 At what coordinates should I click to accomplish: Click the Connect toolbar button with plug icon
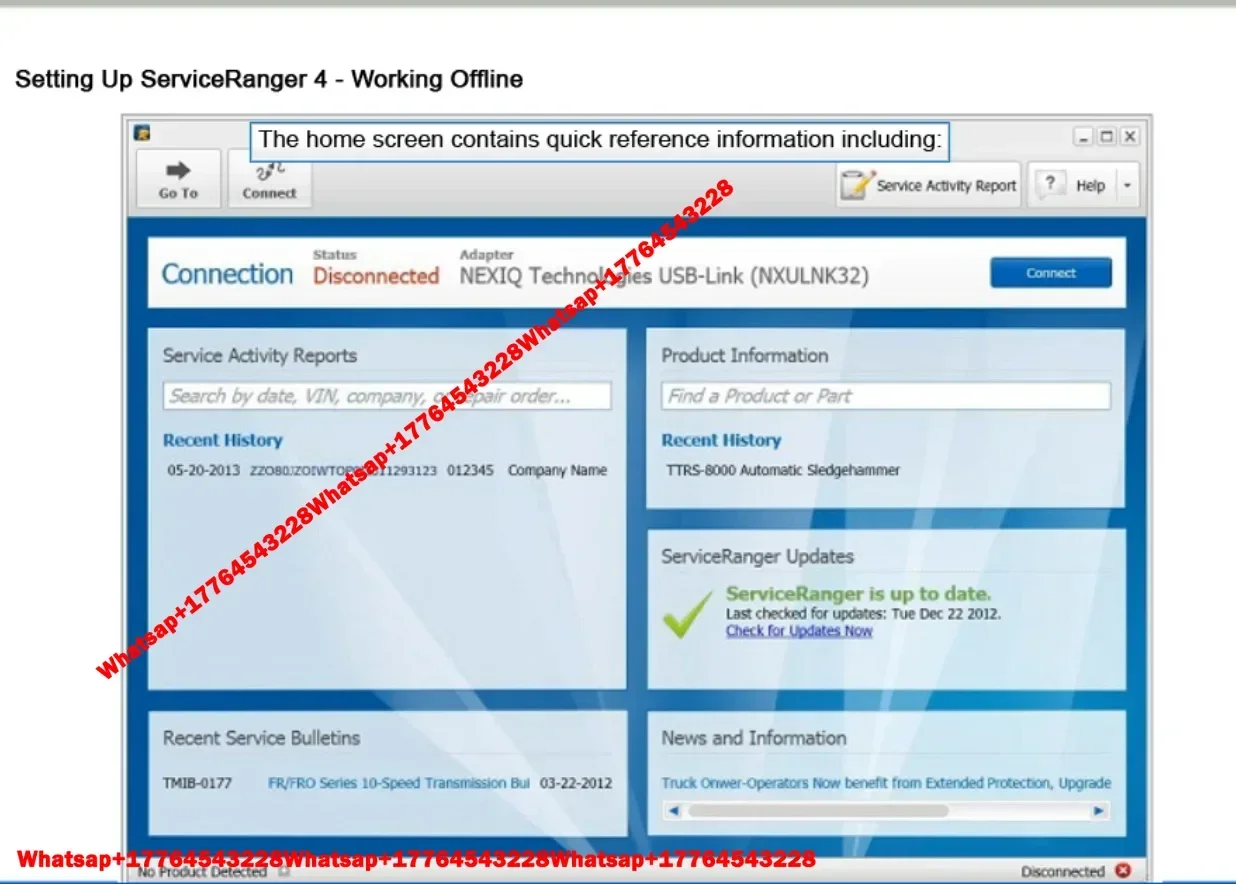click(269, 180)
